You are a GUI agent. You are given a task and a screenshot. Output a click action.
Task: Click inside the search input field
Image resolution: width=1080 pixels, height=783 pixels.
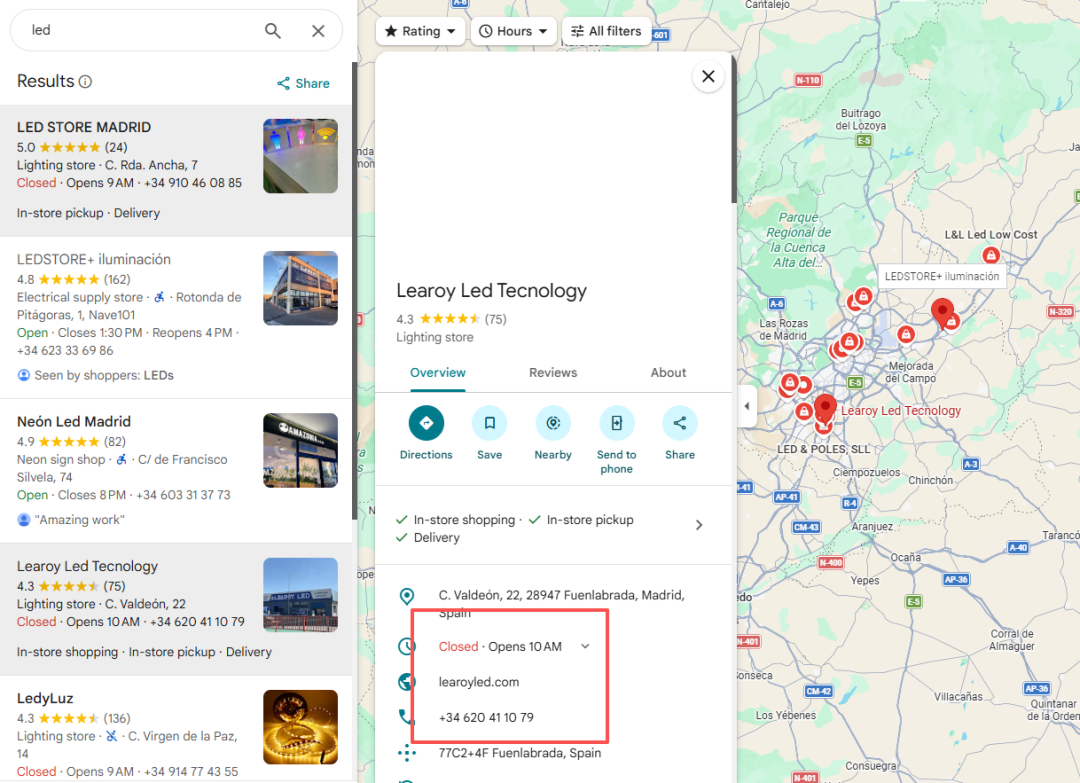[141, 30]
